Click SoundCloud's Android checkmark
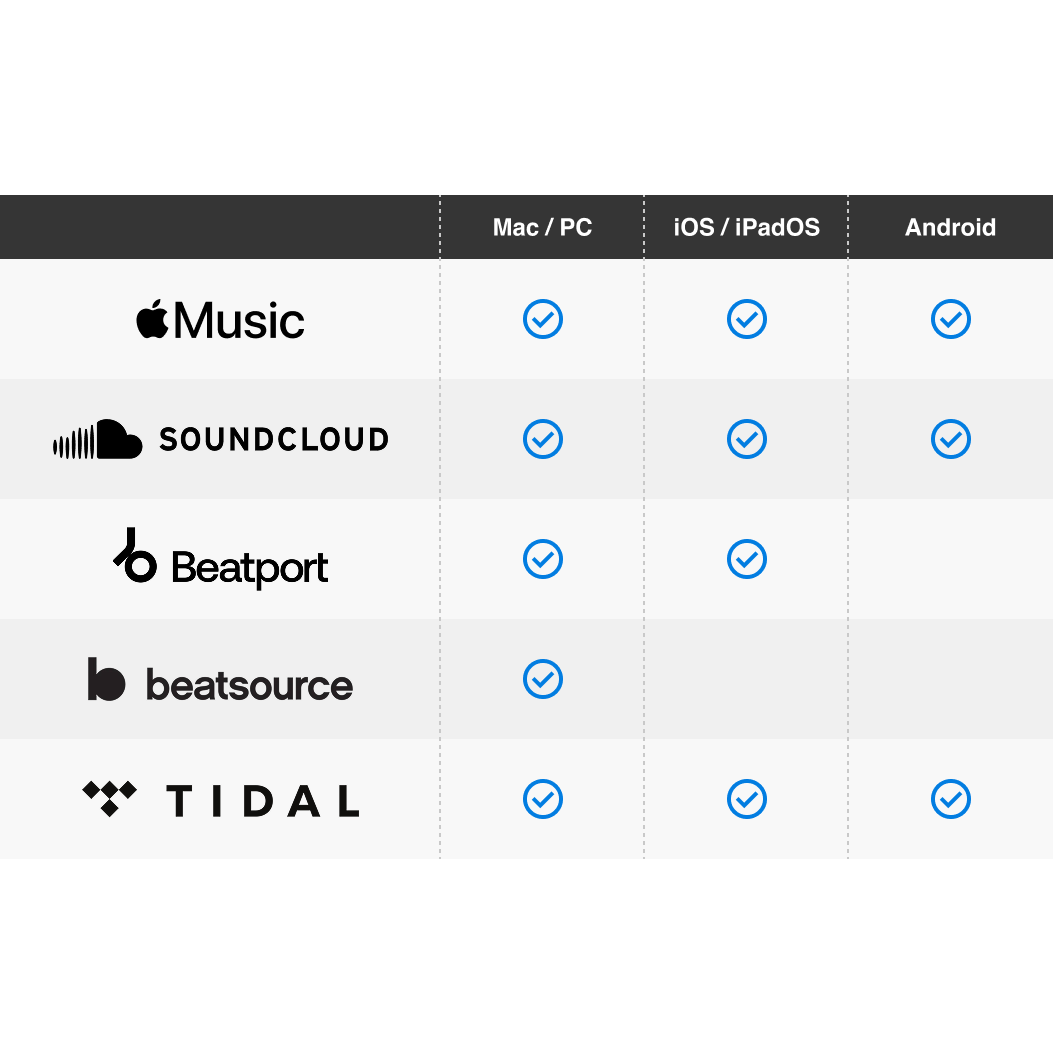Screen dimensions: 1053x1053 951,439
